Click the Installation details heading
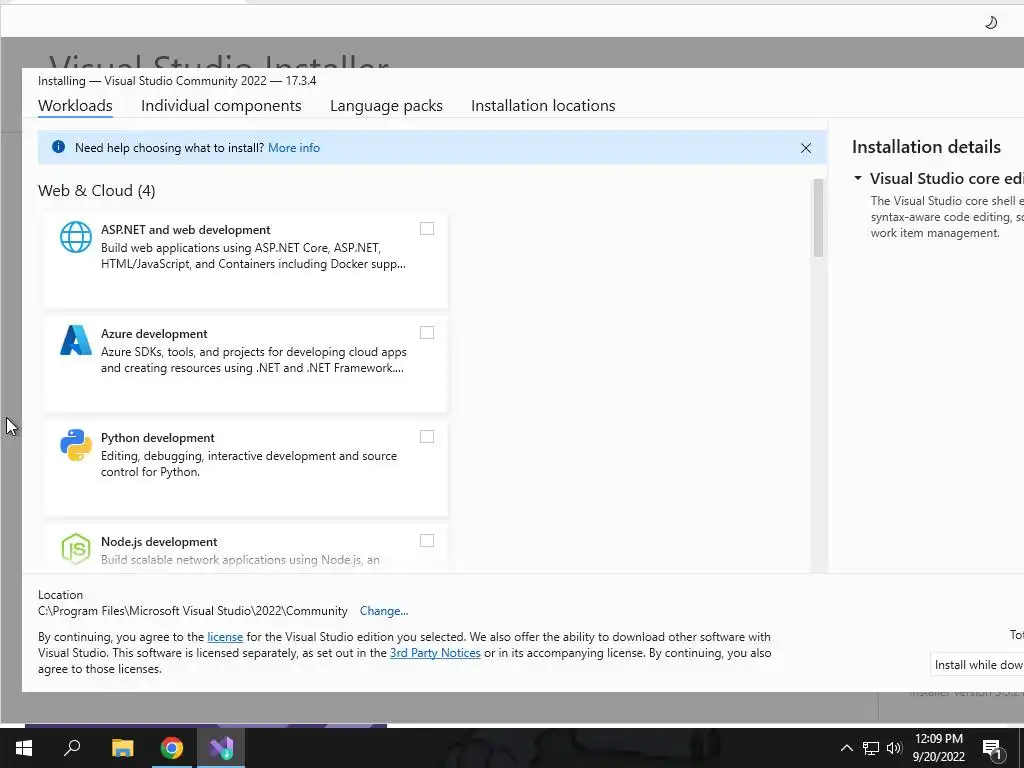This screenshot has height=768, width=1024. pyautogui.click(x=926, y=147)
